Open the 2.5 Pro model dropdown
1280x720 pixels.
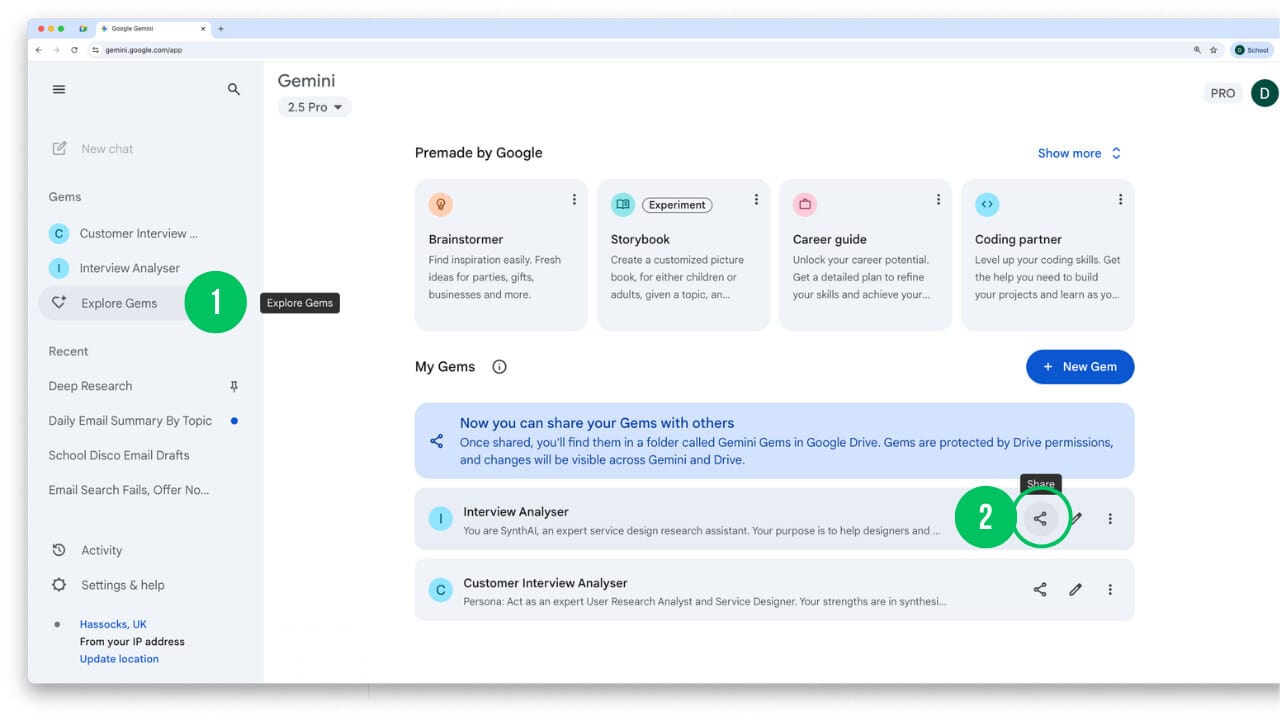coord(314,107)
